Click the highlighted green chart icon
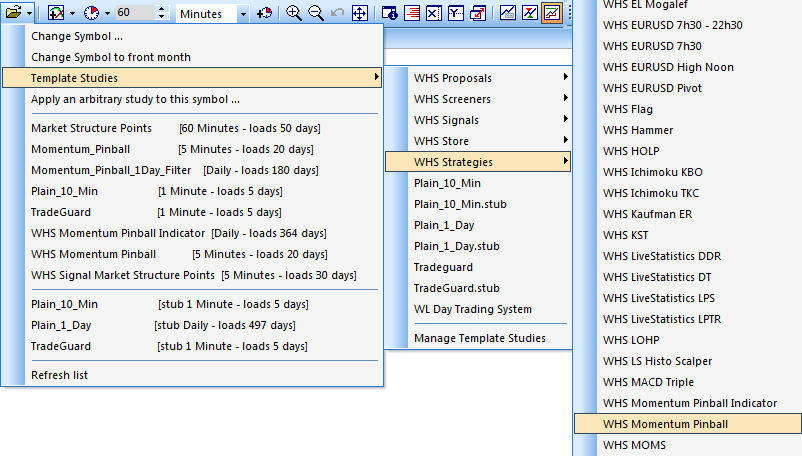Viewport: 802px width, 456px height. 552,13
